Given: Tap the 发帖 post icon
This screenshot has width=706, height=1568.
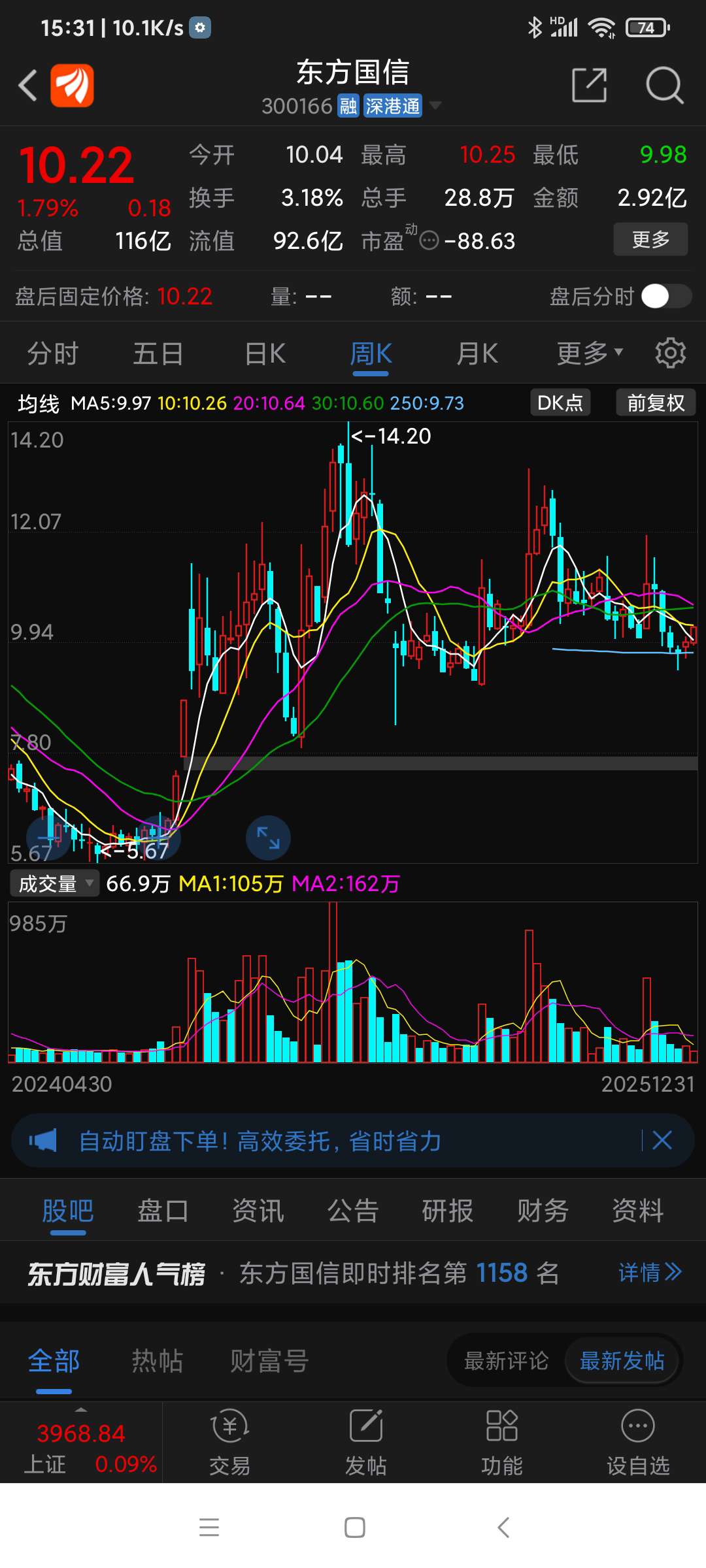Looking at the screenshot, I should [366, 1443].
